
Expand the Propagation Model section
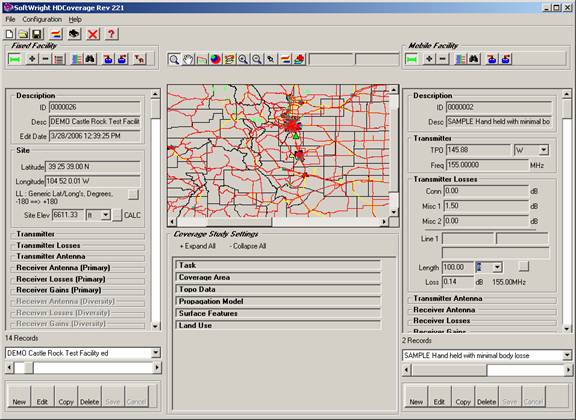point(278,301)
